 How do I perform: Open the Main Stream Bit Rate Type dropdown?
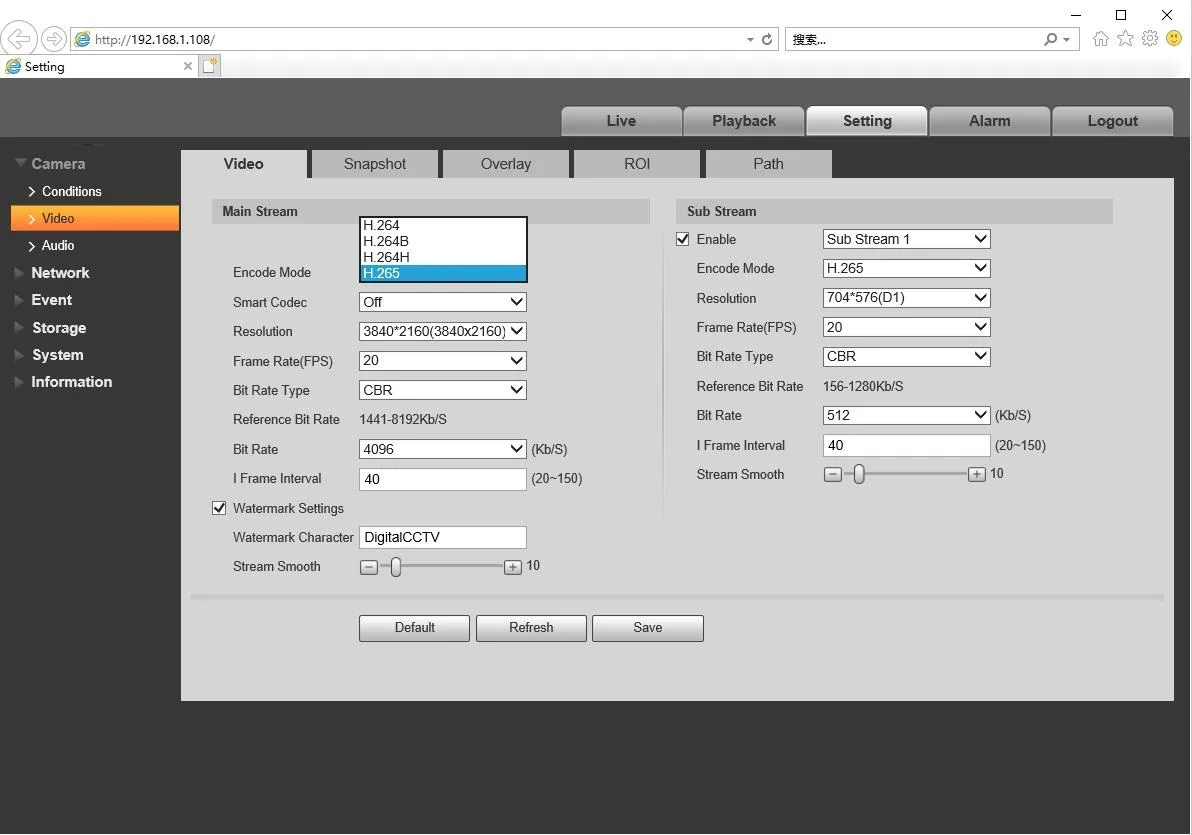(x=442, y=390)
